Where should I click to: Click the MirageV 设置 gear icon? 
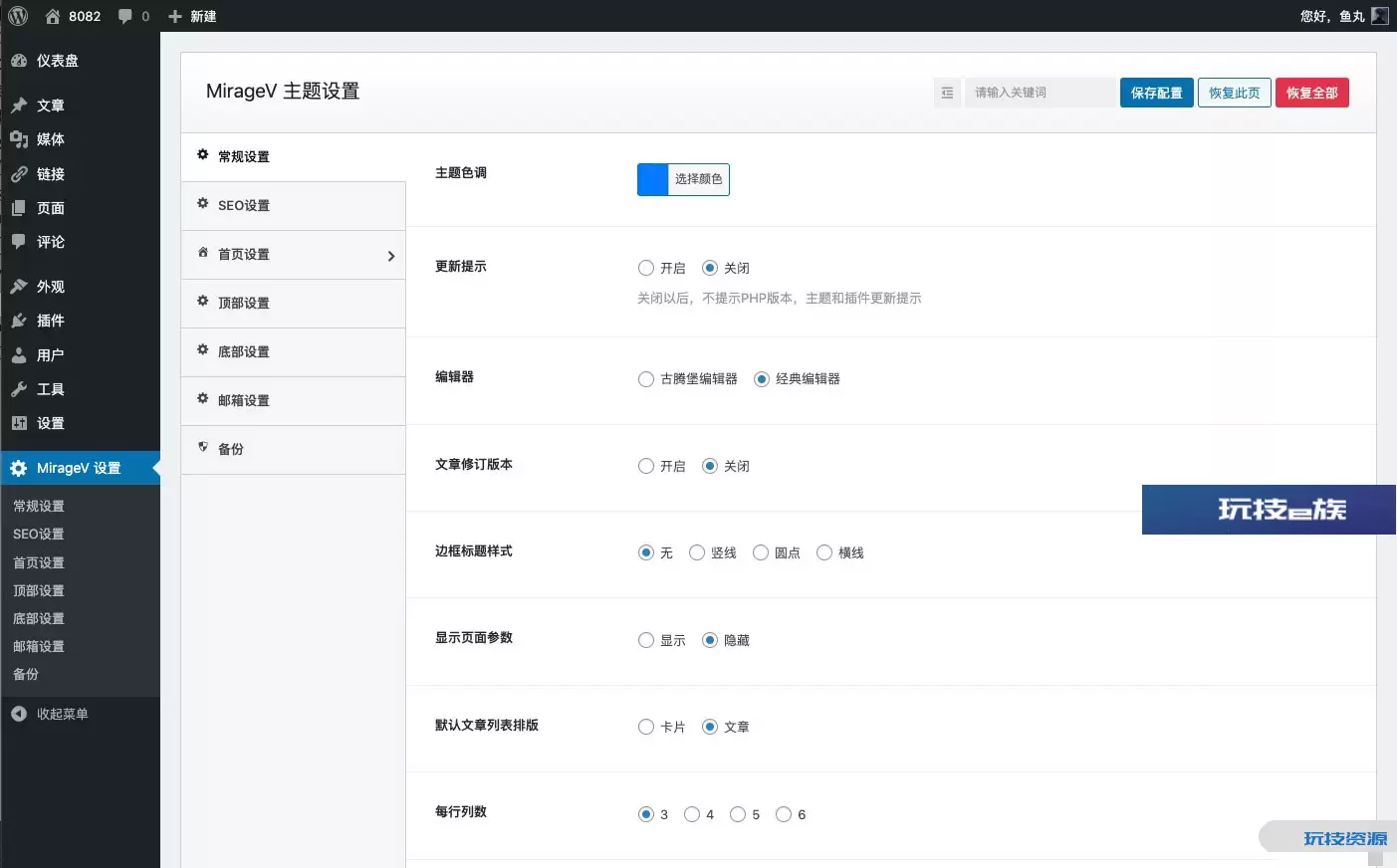click(x=19, y=468)
